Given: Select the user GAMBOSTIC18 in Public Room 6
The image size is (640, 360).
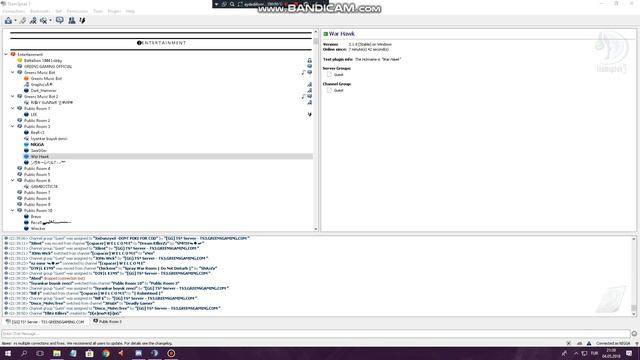Looking at the screenshot, I should click(x=44, y=187).
